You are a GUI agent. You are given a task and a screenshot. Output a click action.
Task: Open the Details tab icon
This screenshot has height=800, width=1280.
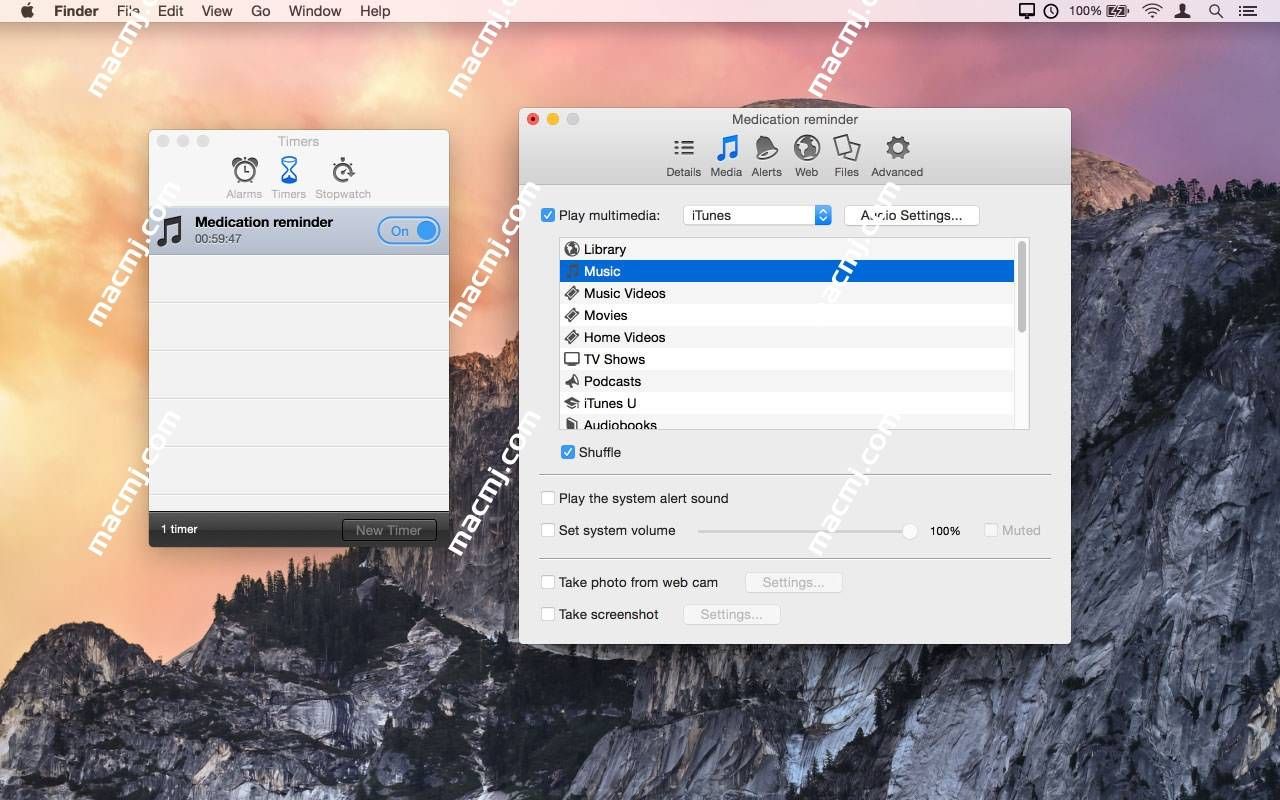pyautogui.click(x=684, y=148)
